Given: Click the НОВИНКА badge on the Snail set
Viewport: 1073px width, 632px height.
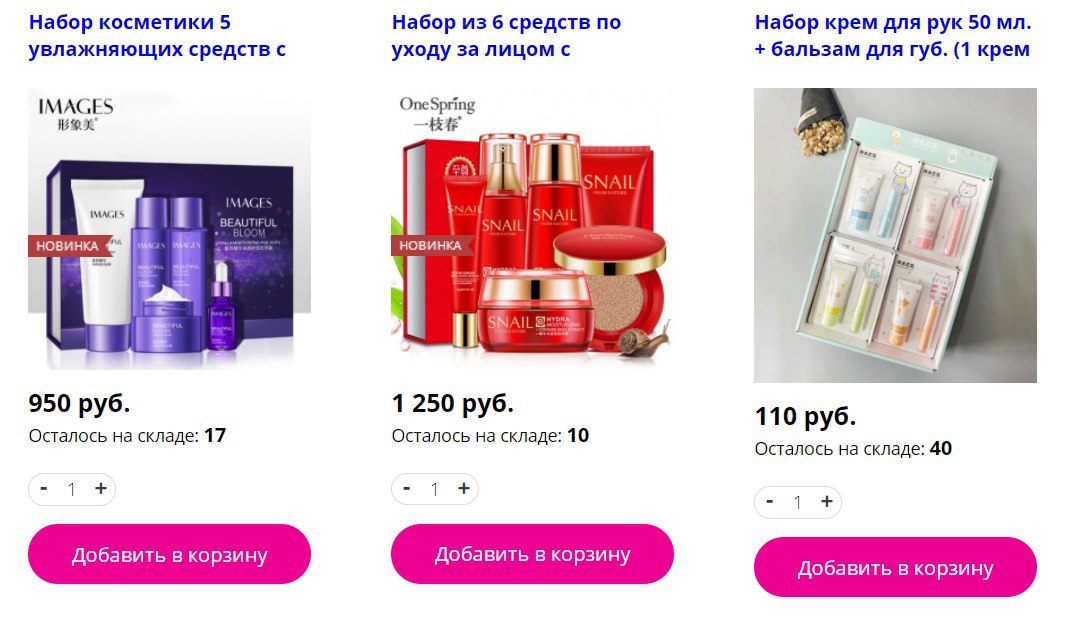Looking at the screenshot, I should point(430,246).
